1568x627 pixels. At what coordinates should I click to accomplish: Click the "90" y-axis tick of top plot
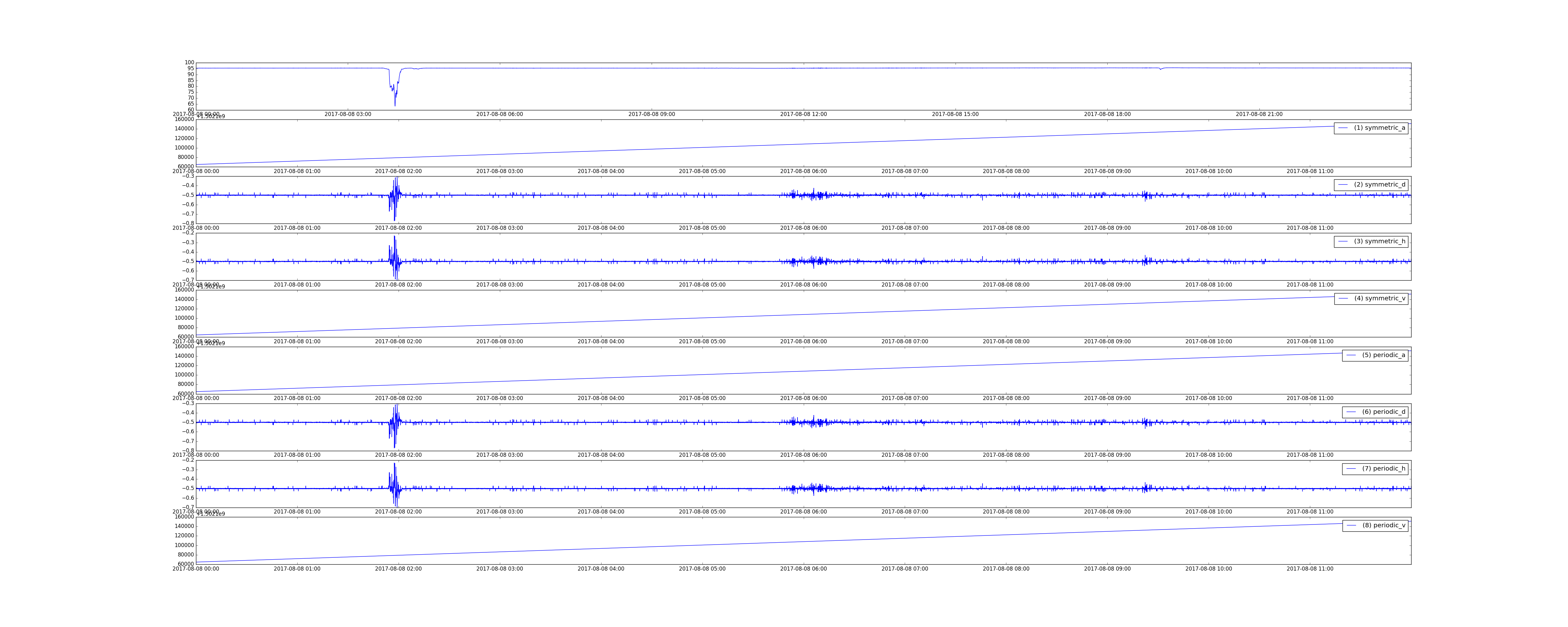[191, 74]
